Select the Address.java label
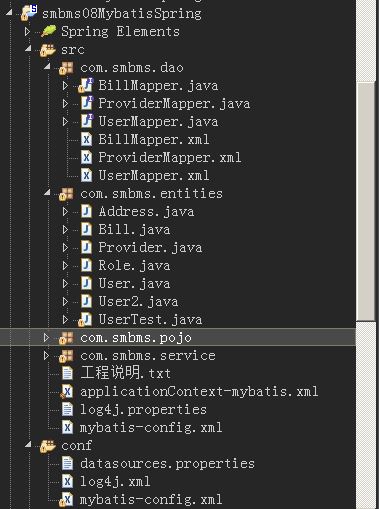Viewport: 379px width, 509px height. (146, 212)
